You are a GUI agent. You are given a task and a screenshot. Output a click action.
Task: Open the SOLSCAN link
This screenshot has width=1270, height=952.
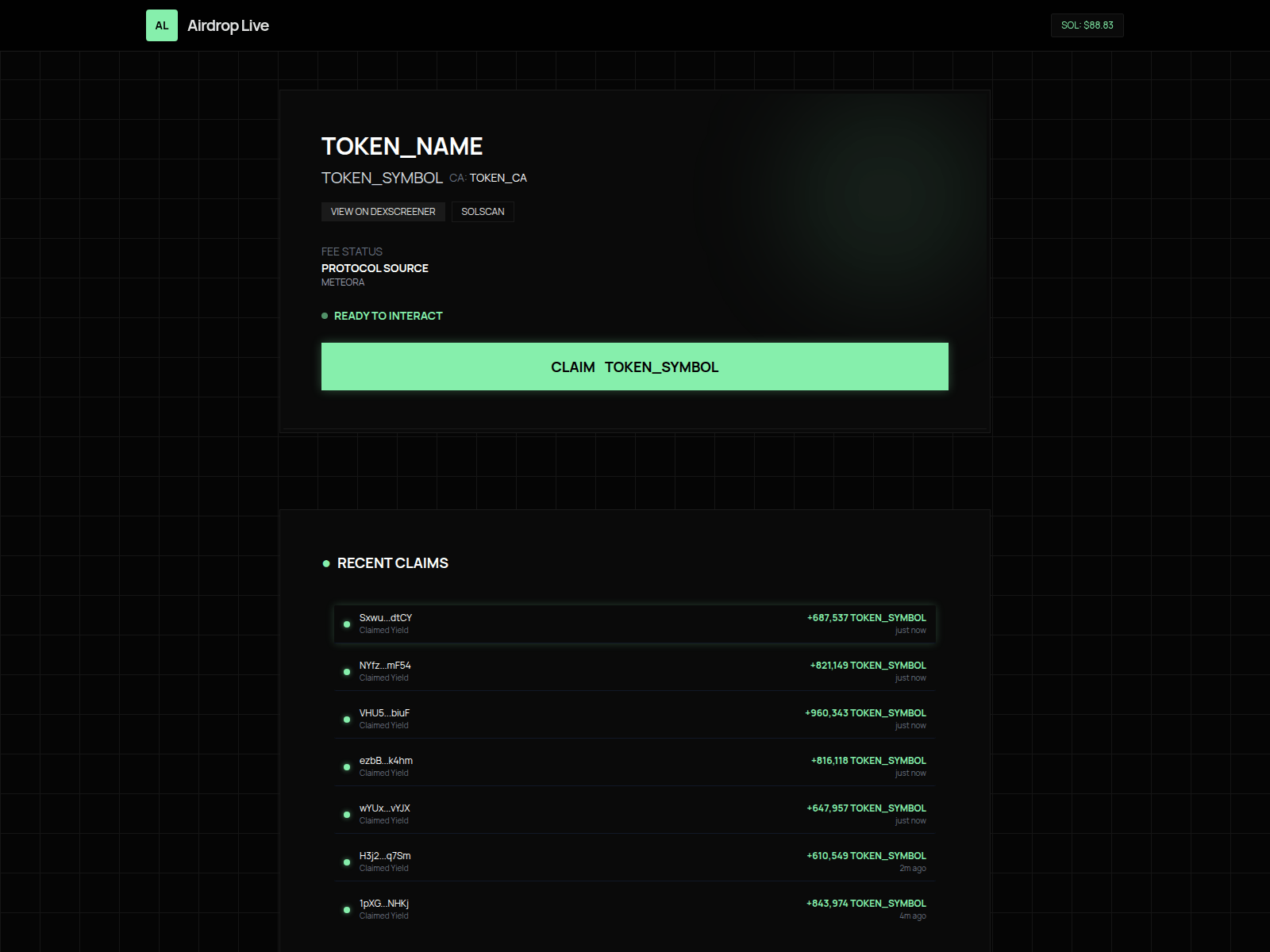[x=483, y=212]
